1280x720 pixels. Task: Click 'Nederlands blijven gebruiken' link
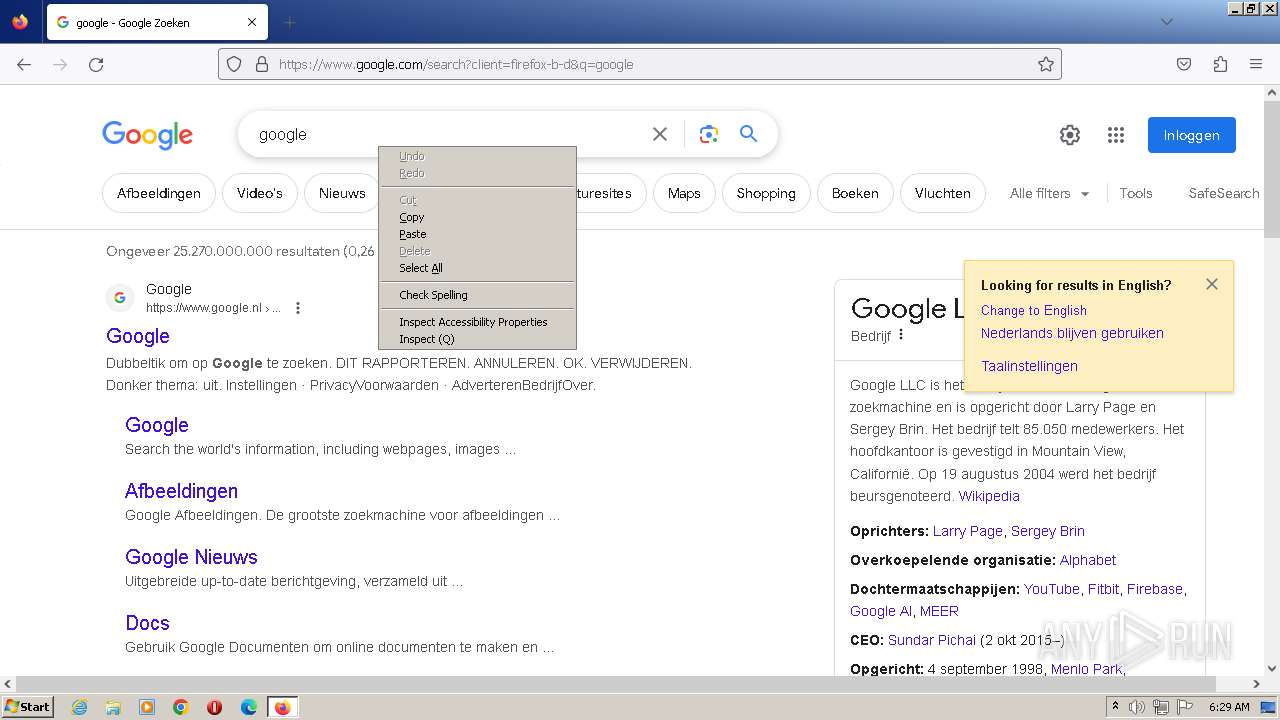point(1072,333)
